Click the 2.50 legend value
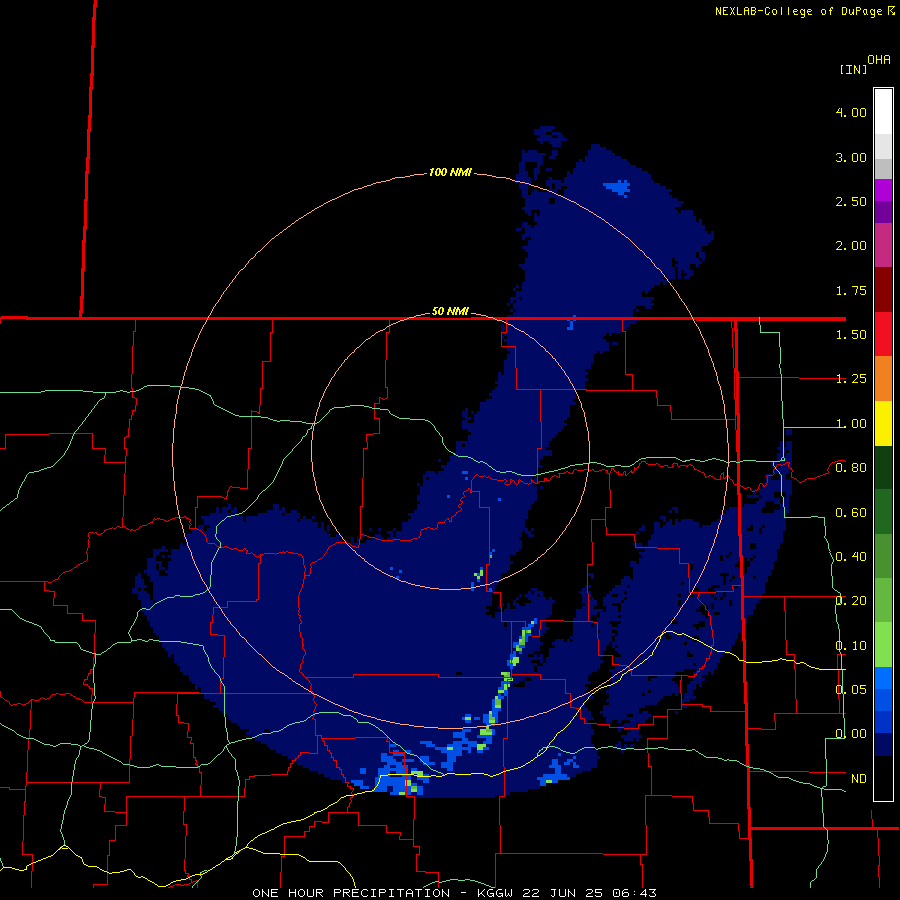Screen dimensions: 900x900 (851, 201)
